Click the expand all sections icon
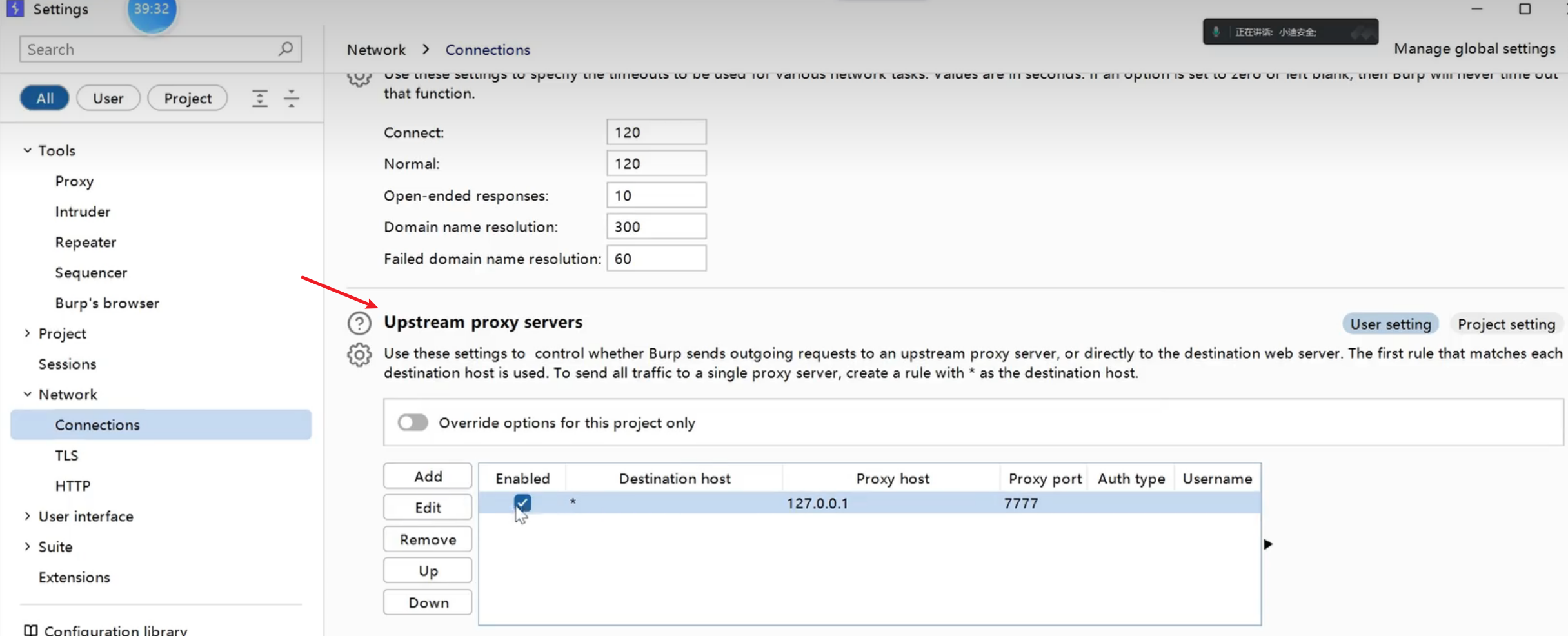 [259, 99]
